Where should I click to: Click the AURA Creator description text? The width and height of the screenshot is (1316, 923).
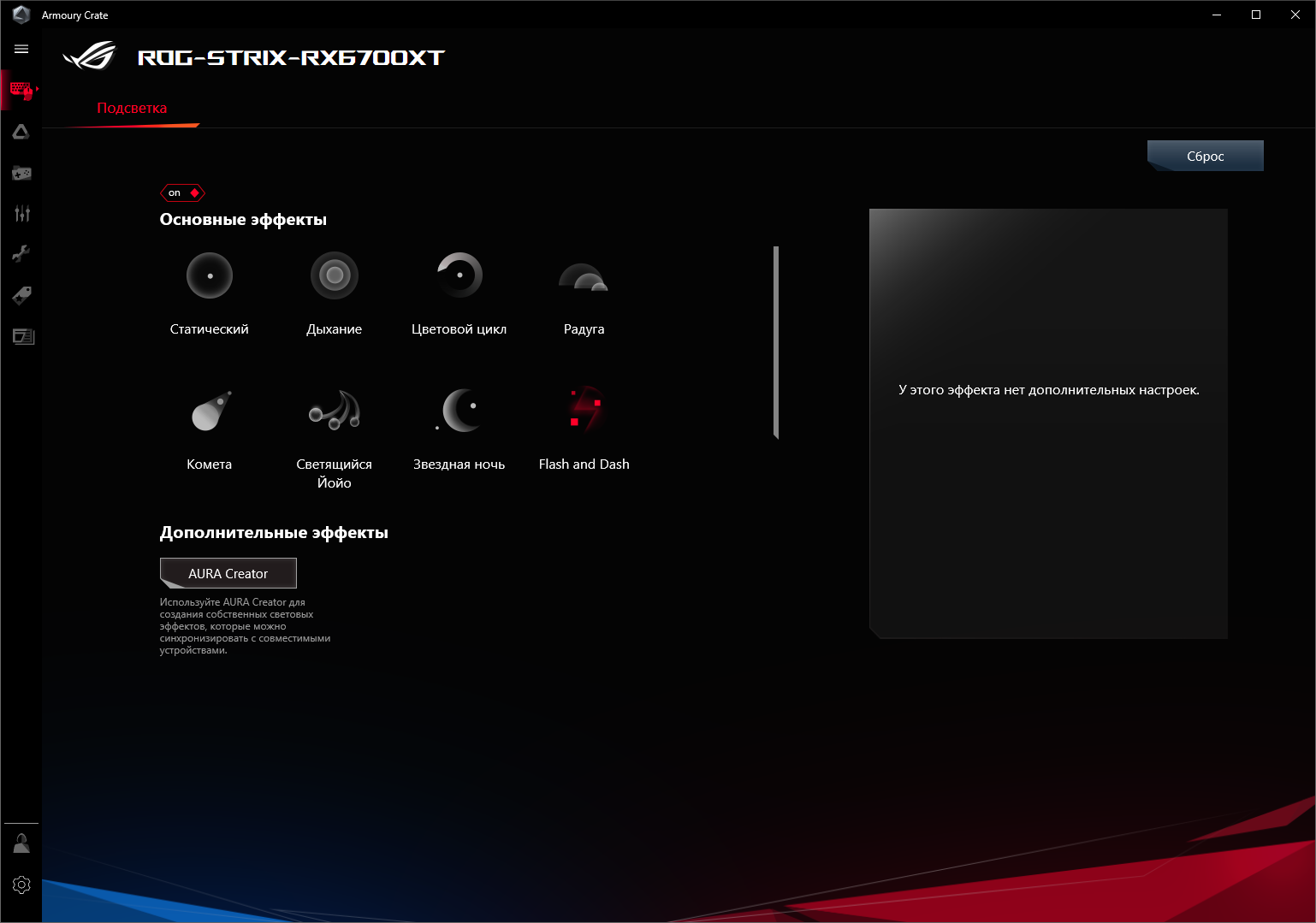[x=245, y=626]
